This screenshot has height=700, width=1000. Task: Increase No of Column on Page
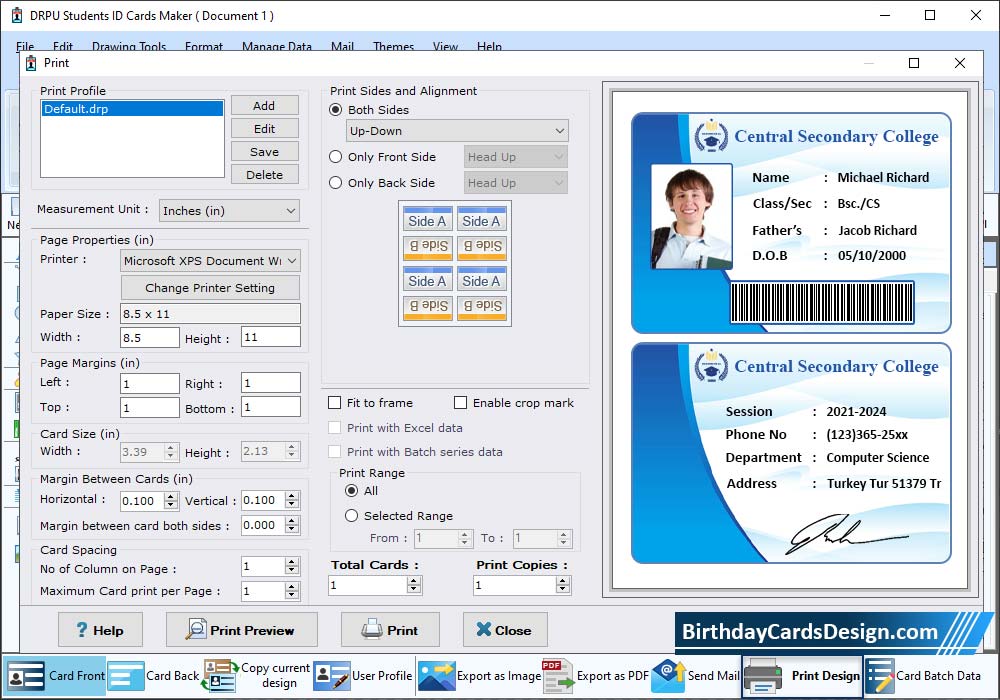[x=291, y=562]
